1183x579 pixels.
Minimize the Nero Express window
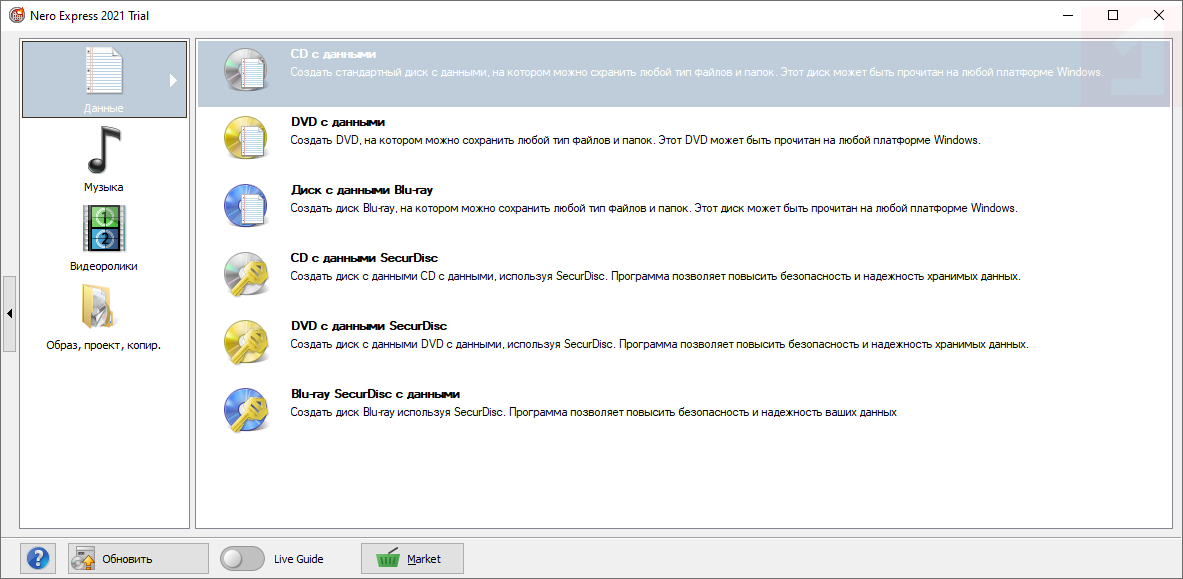pyautogui.click(x=1066, y=15)
